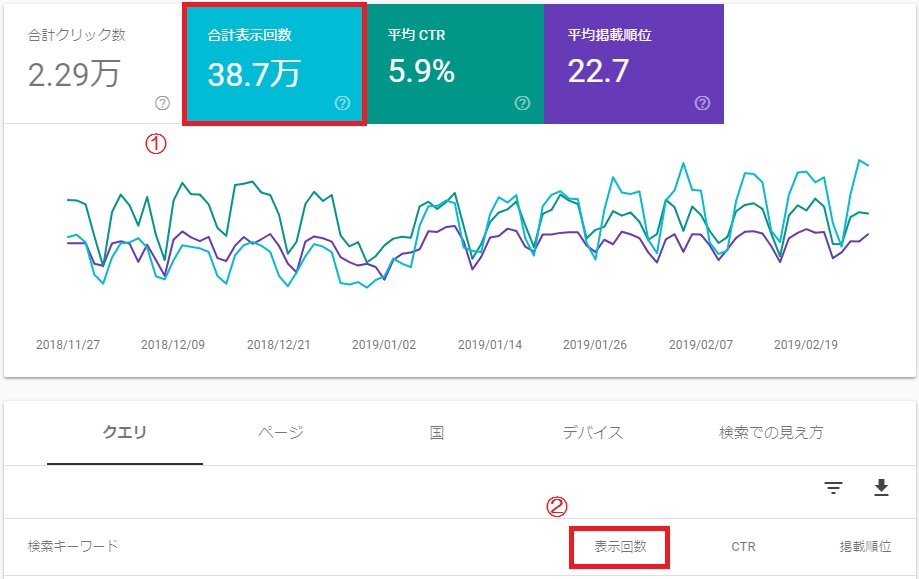Show the 検索での見え方 tab
Viewport: 919px width, 579px height.
coord(771,433)
